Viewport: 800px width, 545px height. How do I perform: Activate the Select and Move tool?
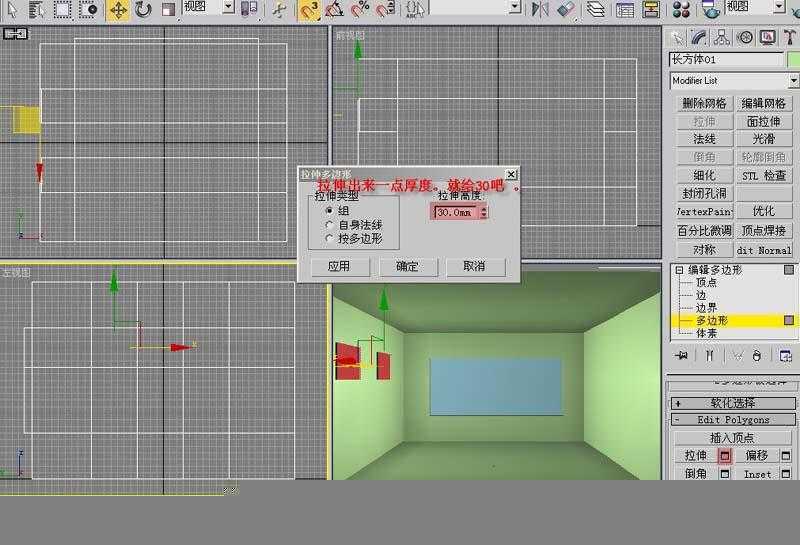click(x=118, y=9)
